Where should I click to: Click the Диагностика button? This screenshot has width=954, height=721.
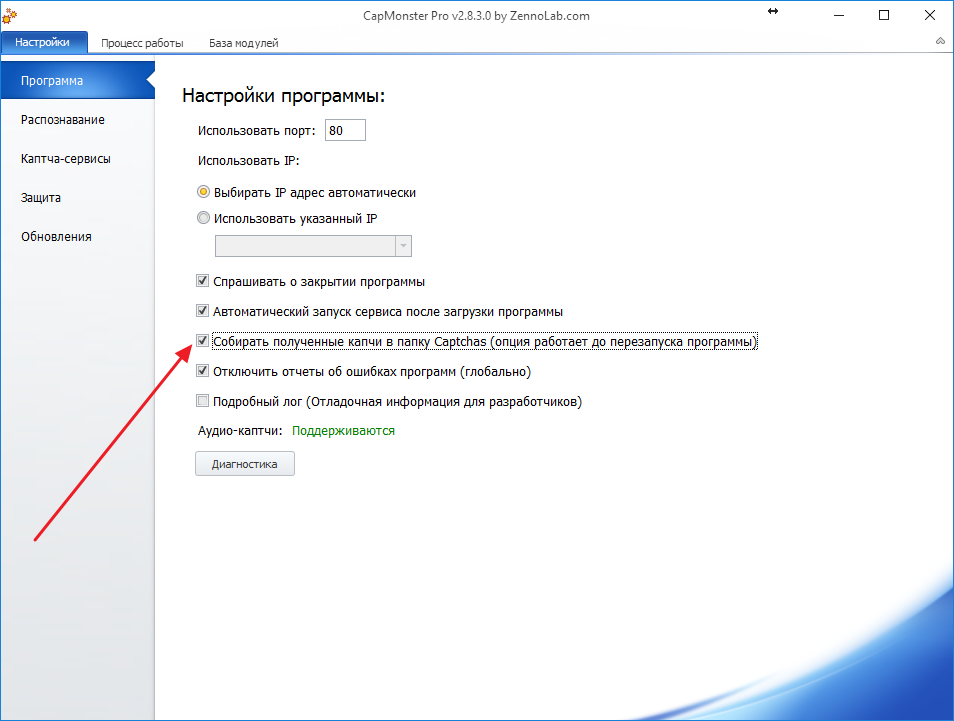coord(245,464)
